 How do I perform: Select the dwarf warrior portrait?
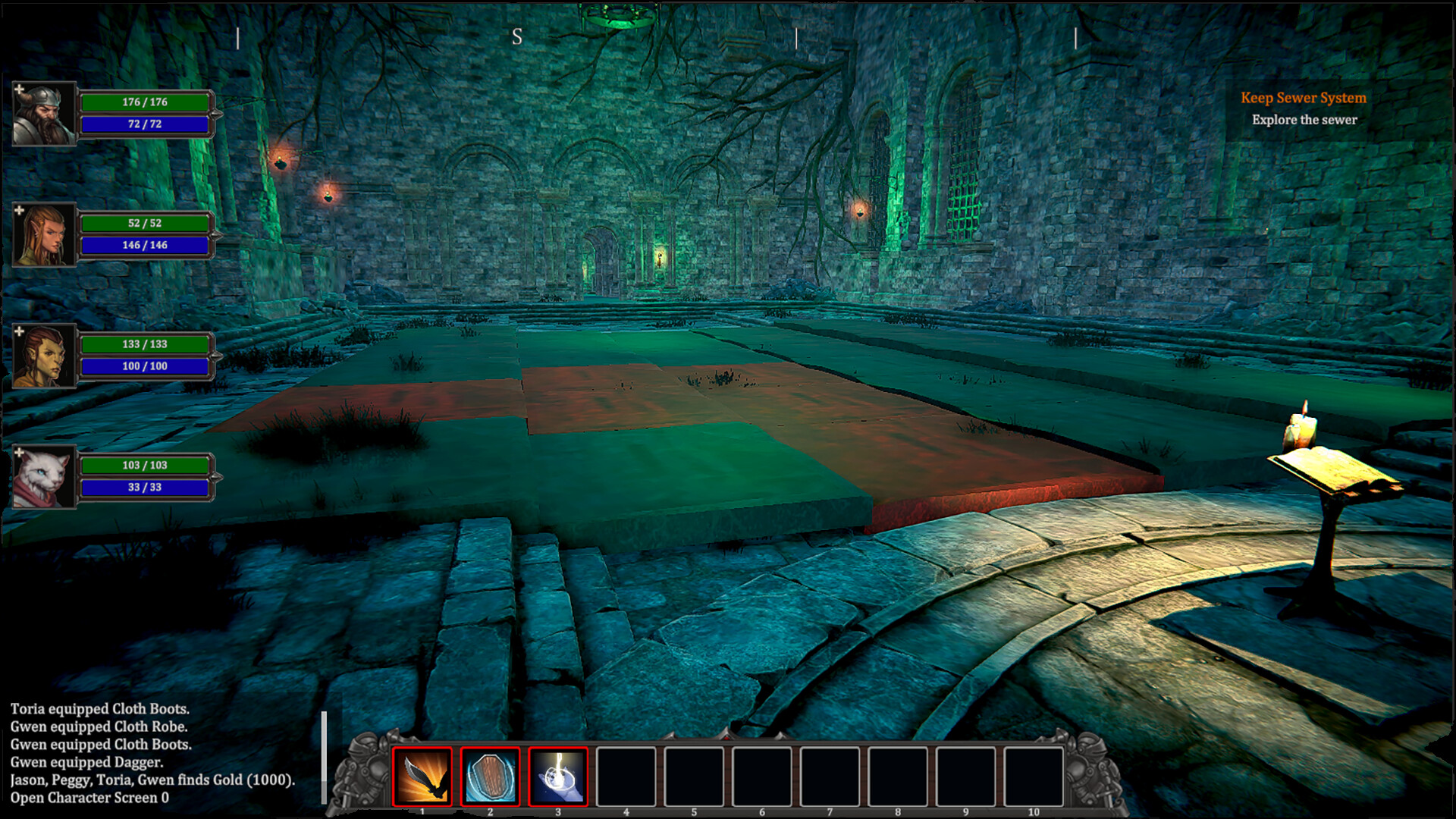point(45,115)
